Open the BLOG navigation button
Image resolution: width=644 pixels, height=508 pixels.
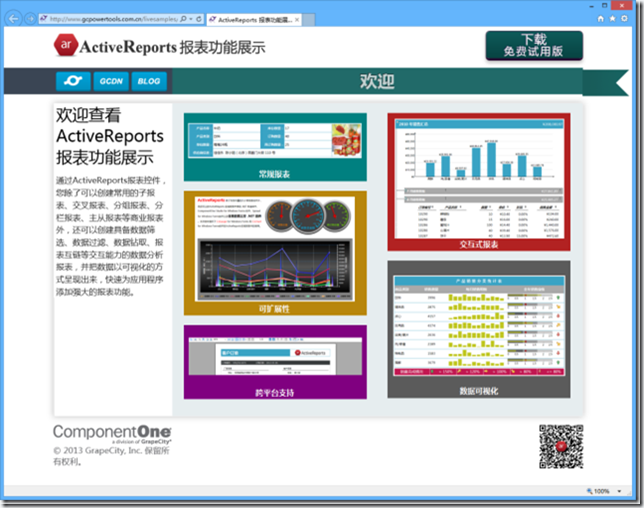click(149, 81)
